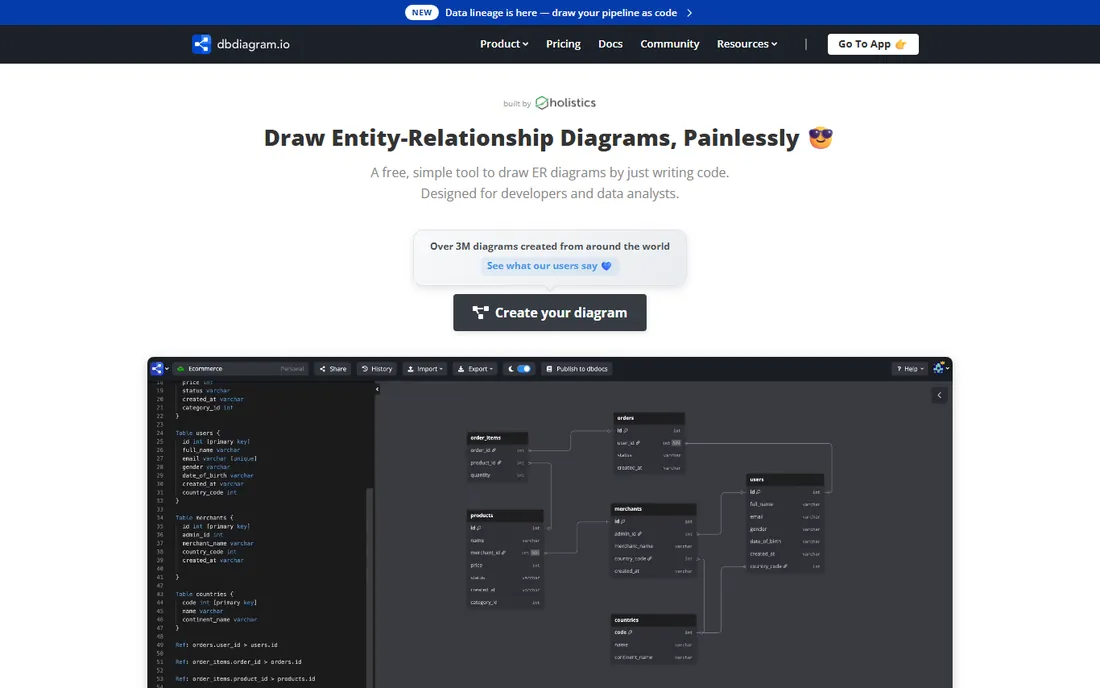Click the diagram icon on Create your diagram
Screen dimensions: 1100x688
coord(481,313)
